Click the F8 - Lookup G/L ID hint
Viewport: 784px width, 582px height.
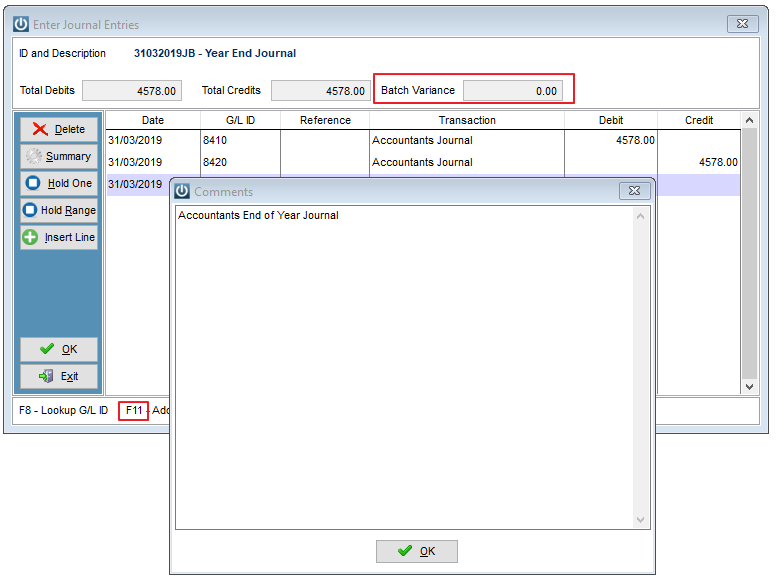pyautogui.click(x=64, y=410)
